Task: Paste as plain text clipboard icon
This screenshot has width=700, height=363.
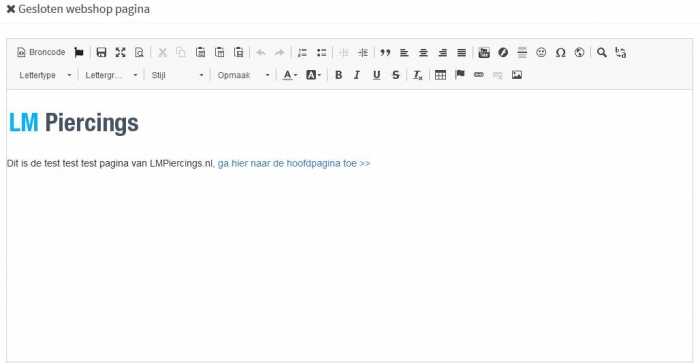Action: (220, 53)
